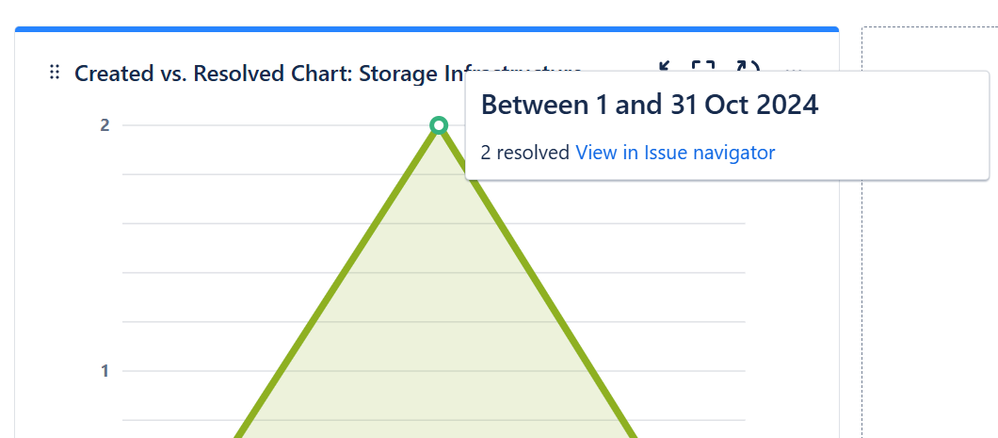998x438 pixels.
Task: Open the gadget more actions menu
Action: pos(794,68)
